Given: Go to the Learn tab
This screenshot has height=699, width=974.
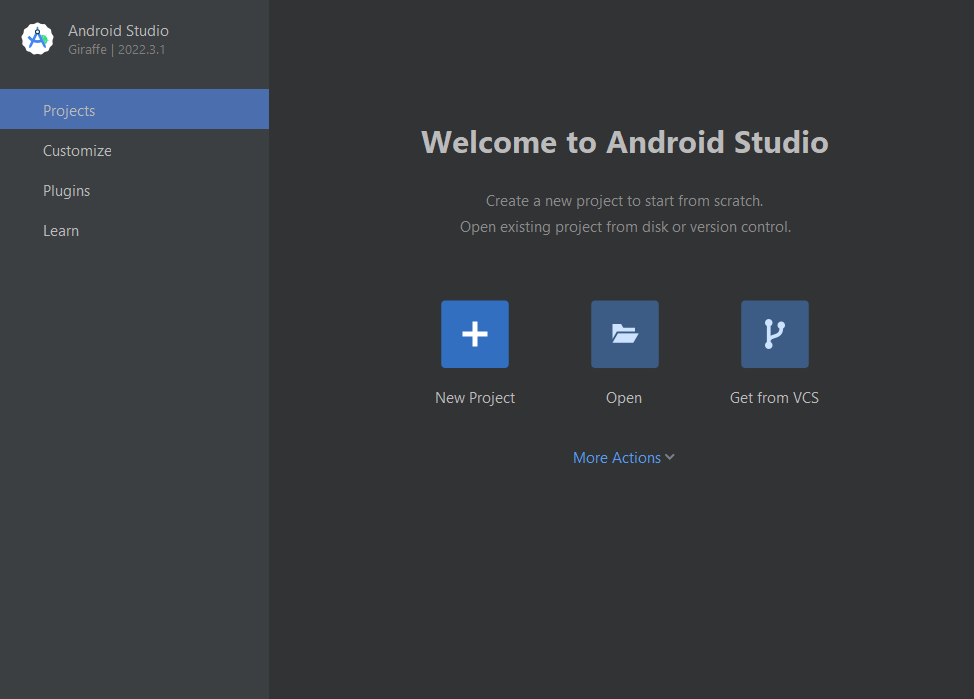Looking at the screenshot, I should click(61, 231).
